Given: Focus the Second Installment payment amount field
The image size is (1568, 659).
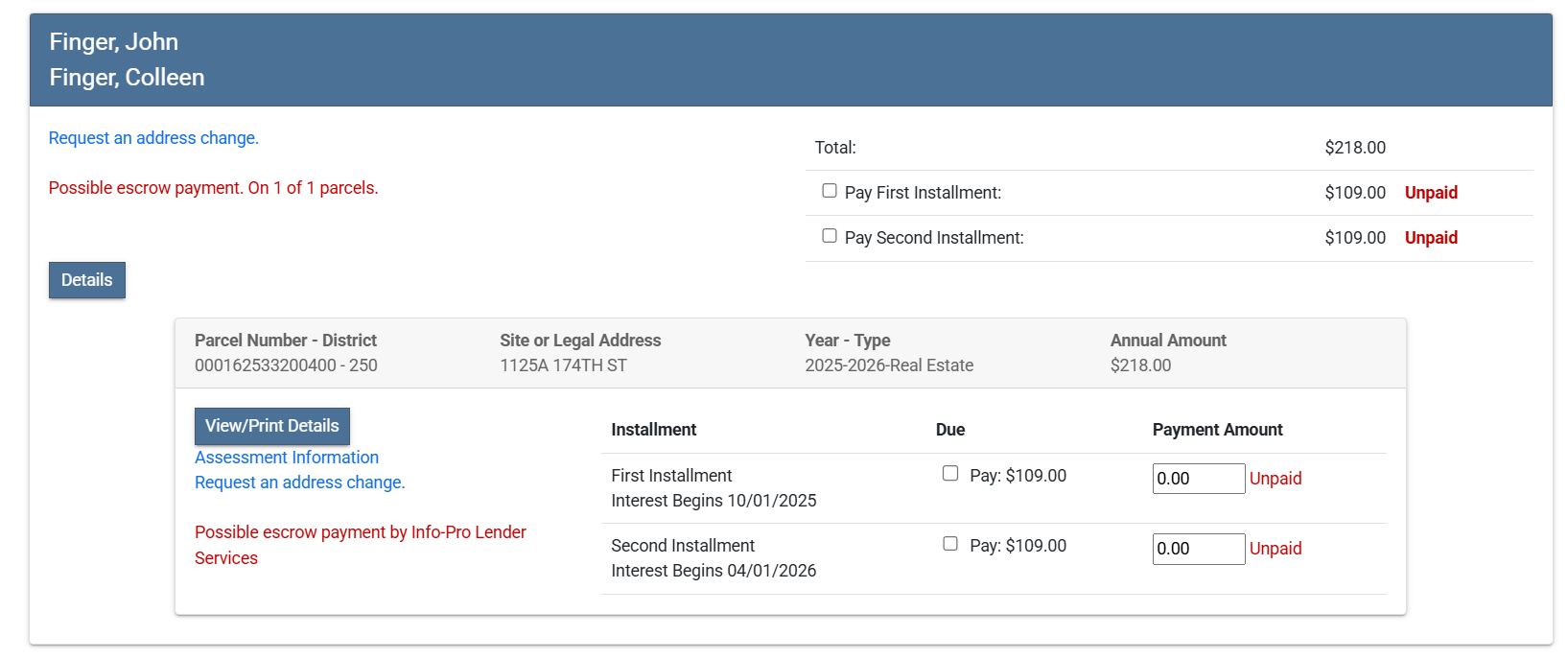Looking at the screenshot, I should click(1198, 549).
